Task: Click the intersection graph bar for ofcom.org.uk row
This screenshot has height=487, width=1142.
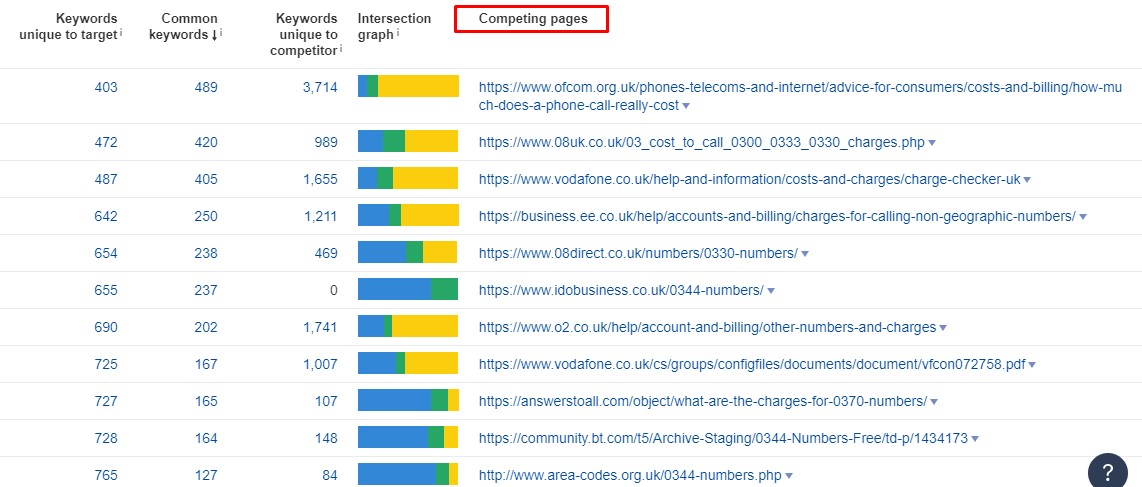Action: 408,86
